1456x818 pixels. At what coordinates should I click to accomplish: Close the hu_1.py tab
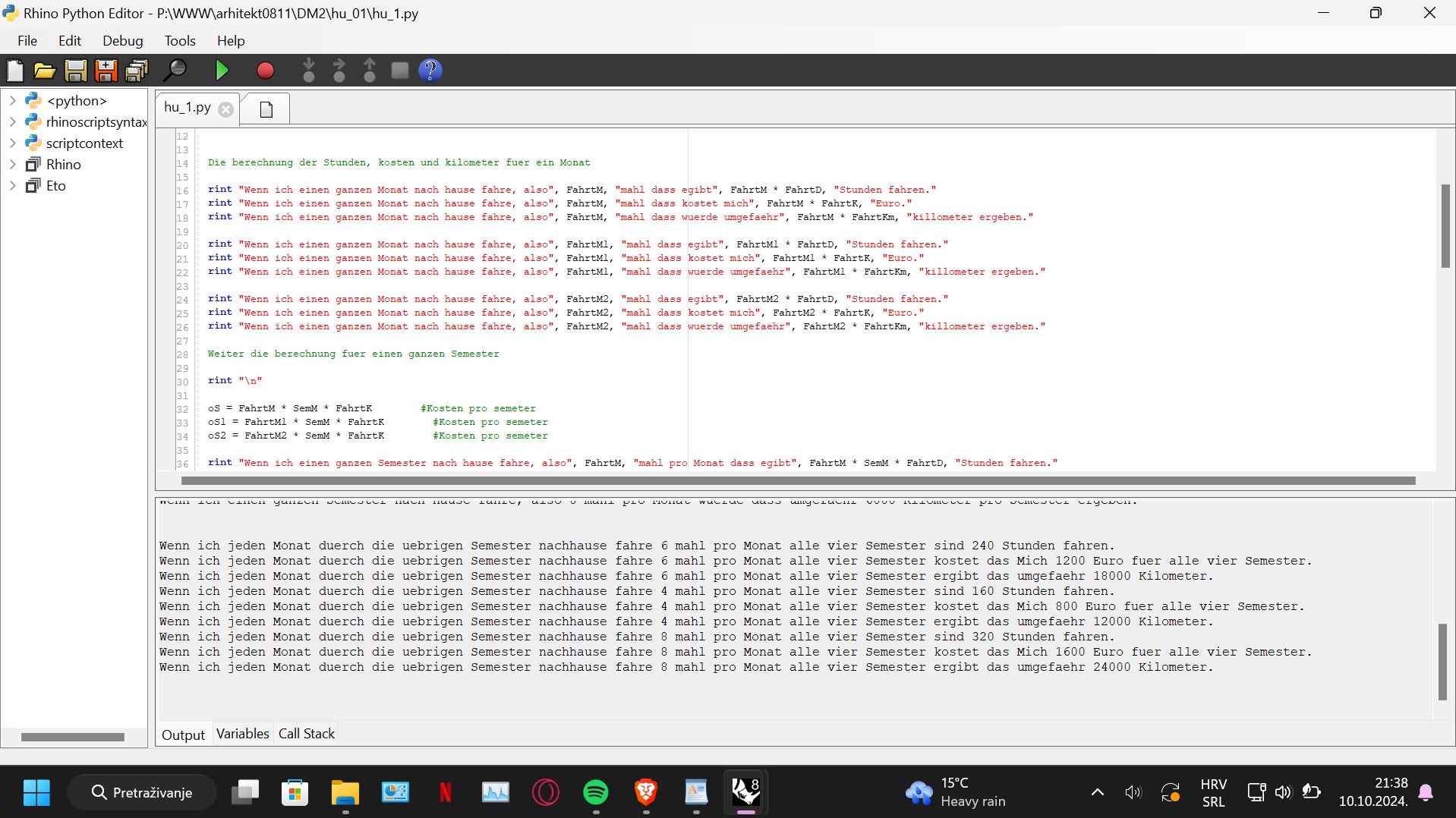[225, 109]
